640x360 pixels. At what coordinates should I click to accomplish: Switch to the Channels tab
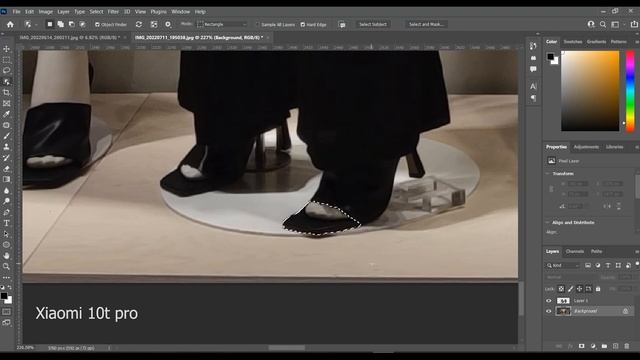575,251
